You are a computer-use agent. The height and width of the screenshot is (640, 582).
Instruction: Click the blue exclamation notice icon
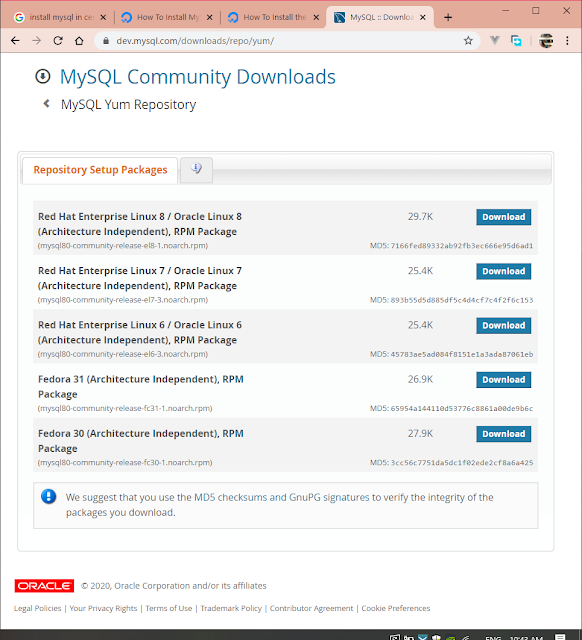click(x=49, y=496)
